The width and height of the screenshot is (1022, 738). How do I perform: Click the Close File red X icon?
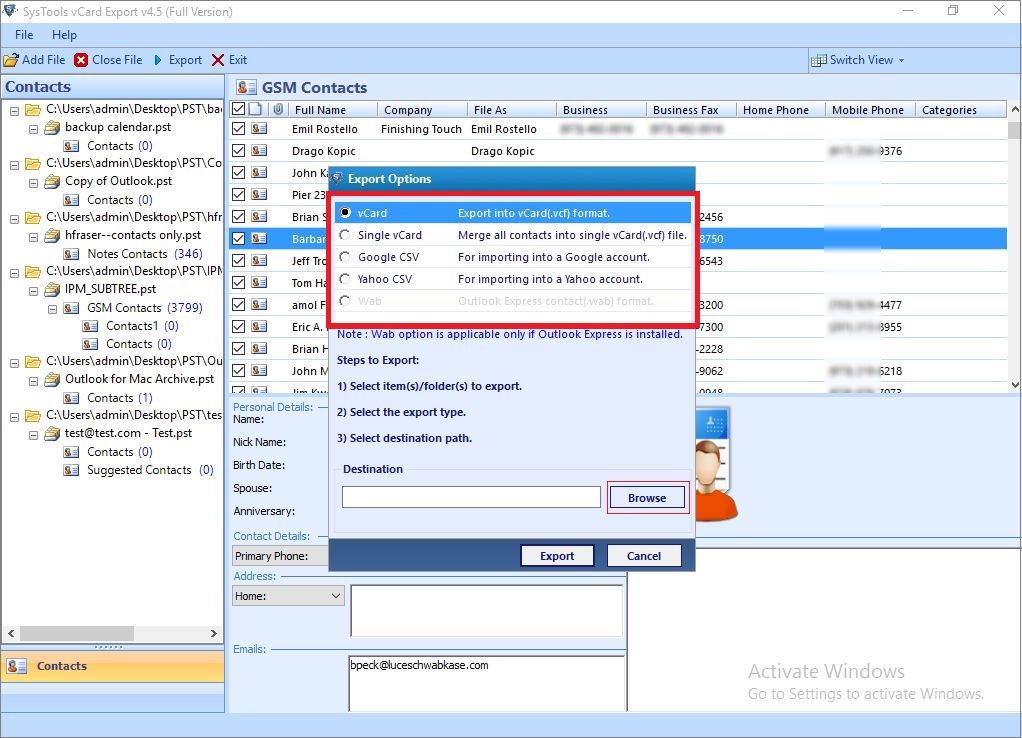(x=81, y=60)
